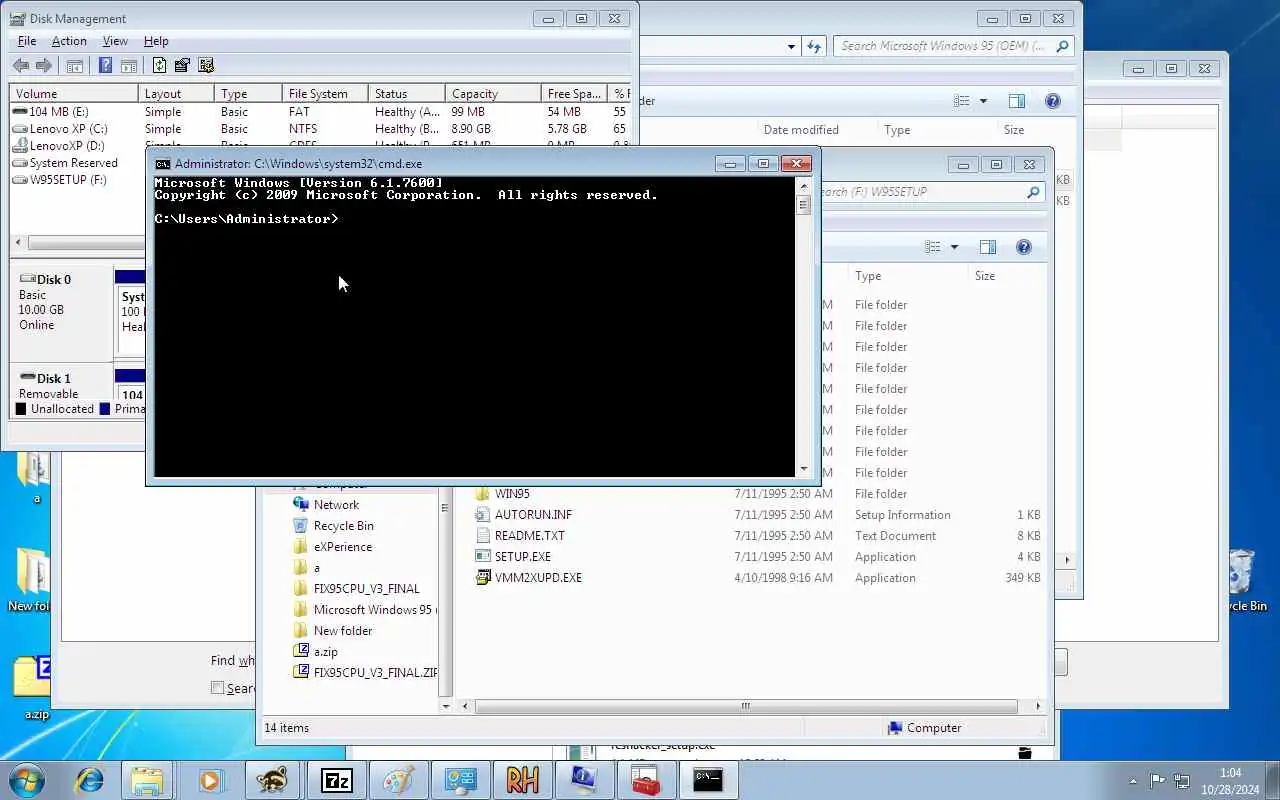Open properties icon in Disk Management toolbar

[x=182, y=66]
